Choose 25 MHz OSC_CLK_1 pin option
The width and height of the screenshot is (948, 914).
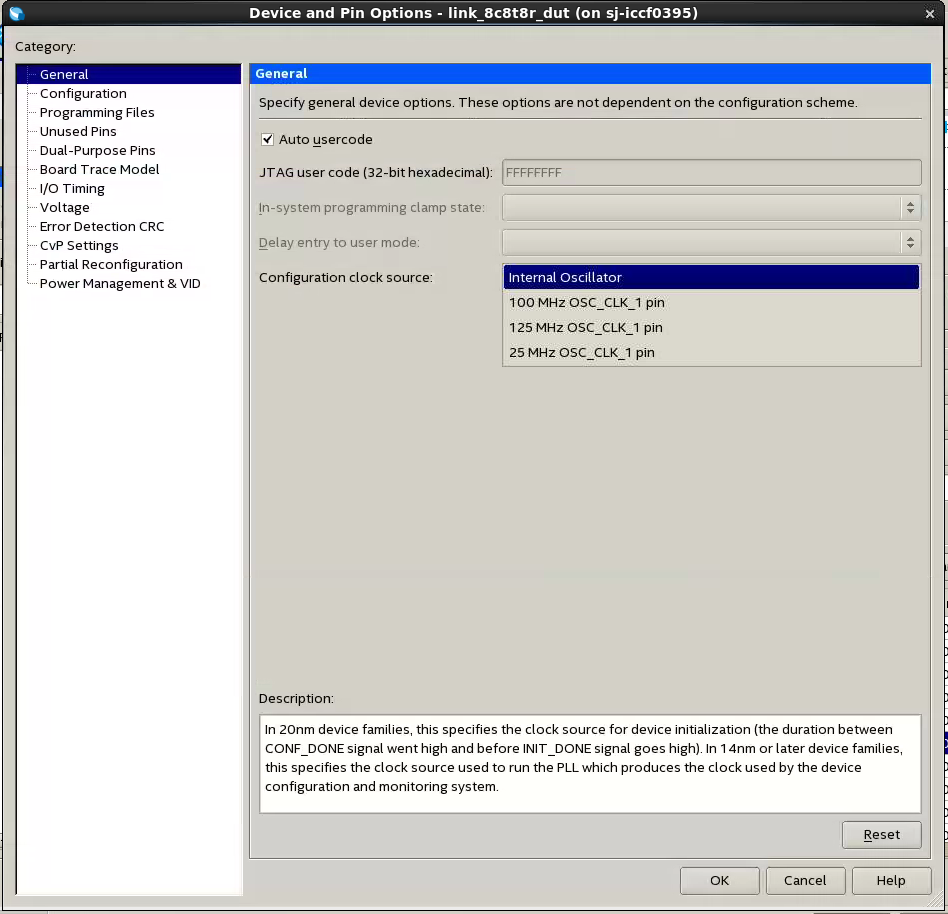(712, 352)
